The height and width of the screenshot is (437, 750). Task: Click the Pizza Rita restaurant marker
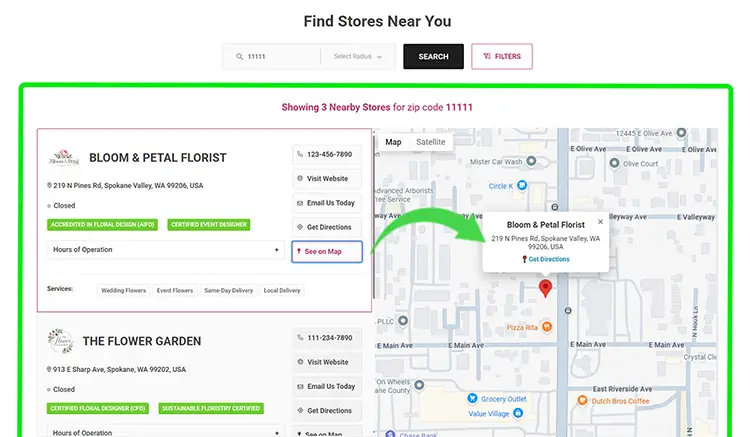tap(547, 327)
